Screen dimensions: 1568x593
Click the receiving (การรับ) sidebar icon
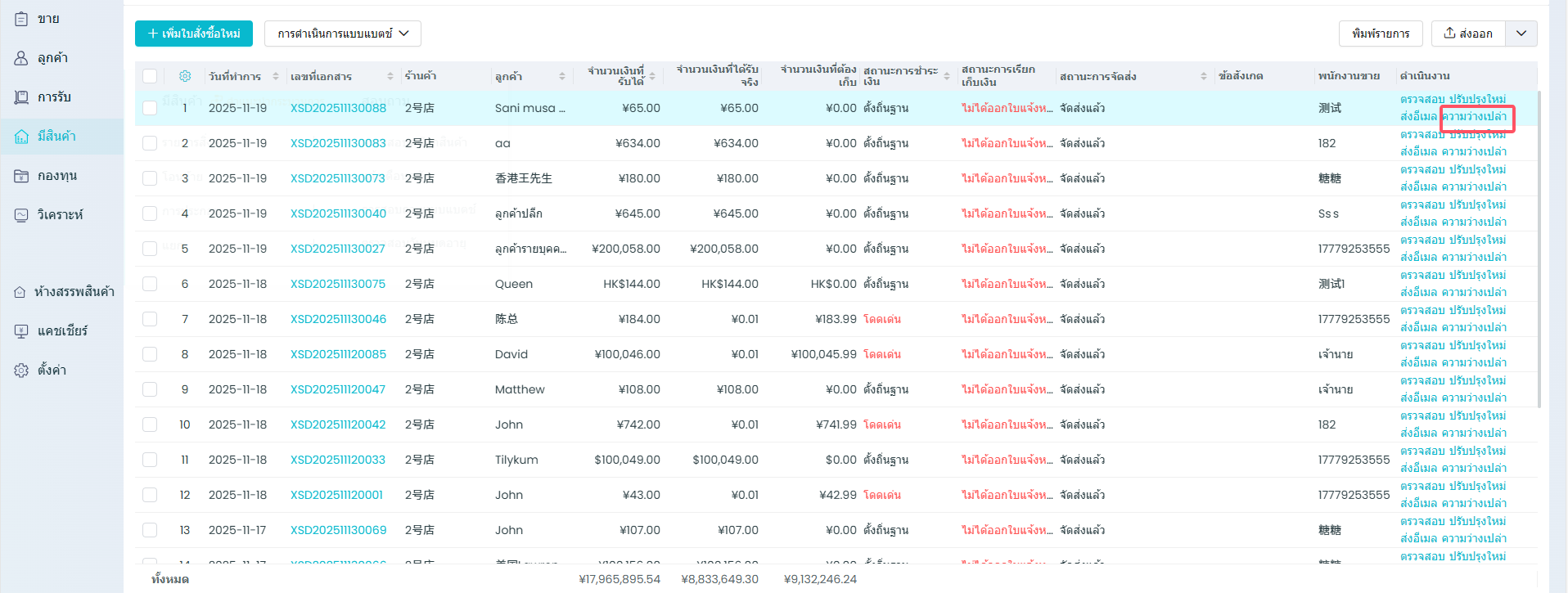(22, 97)
